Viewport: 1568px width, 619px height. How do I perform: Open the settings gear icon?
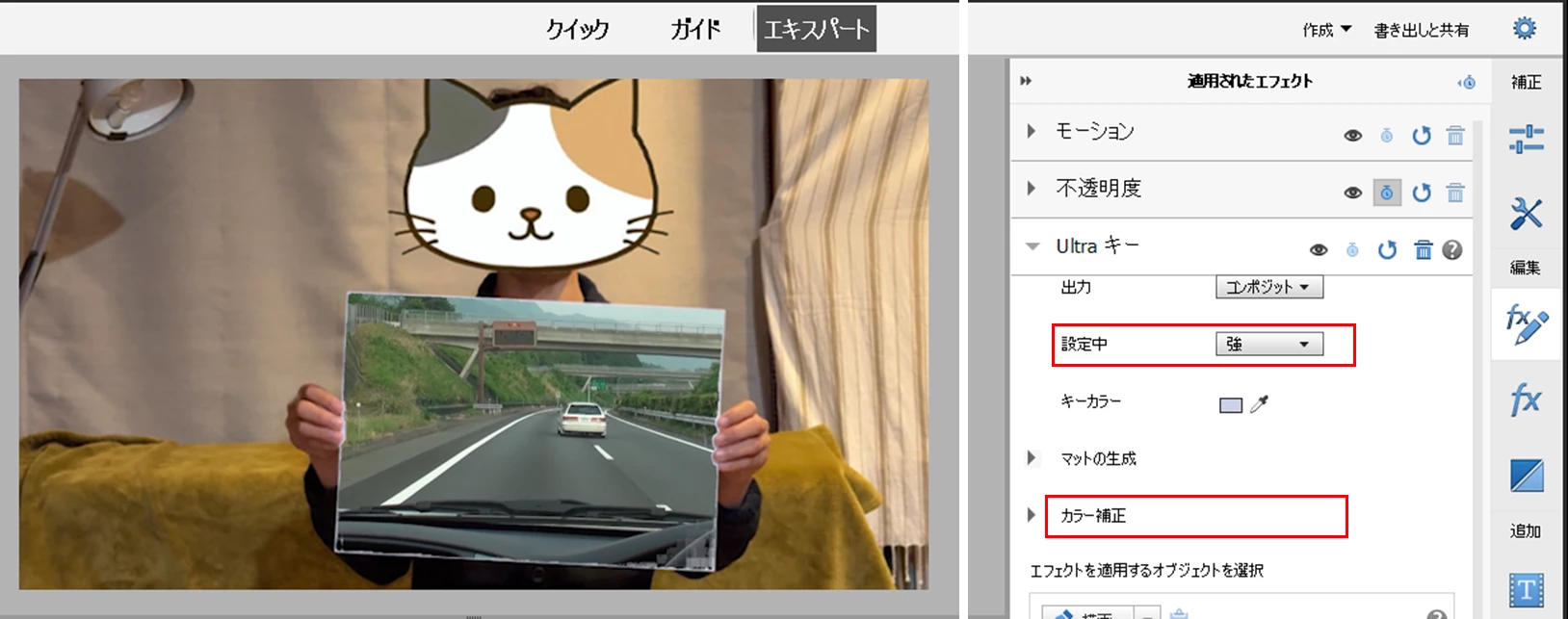click(1524, 29)
